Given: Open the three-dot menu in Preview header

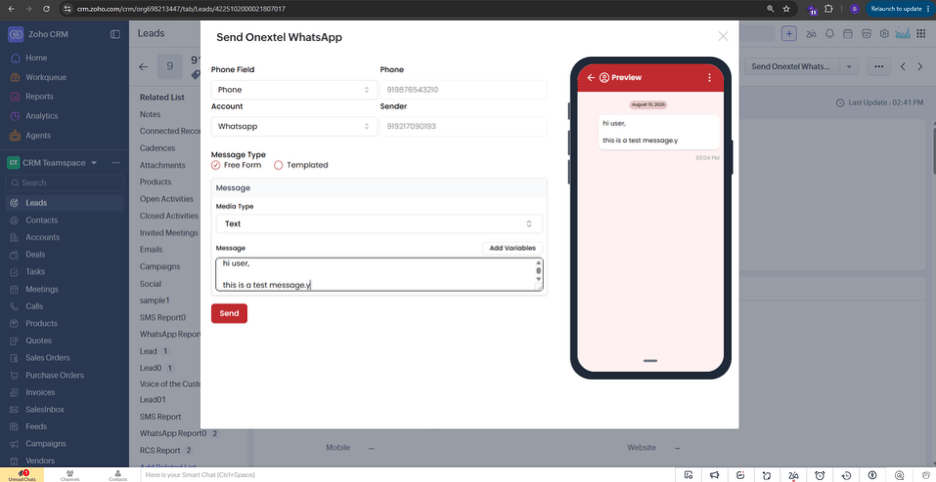Looking at the screenshot, I should point(709,78).
